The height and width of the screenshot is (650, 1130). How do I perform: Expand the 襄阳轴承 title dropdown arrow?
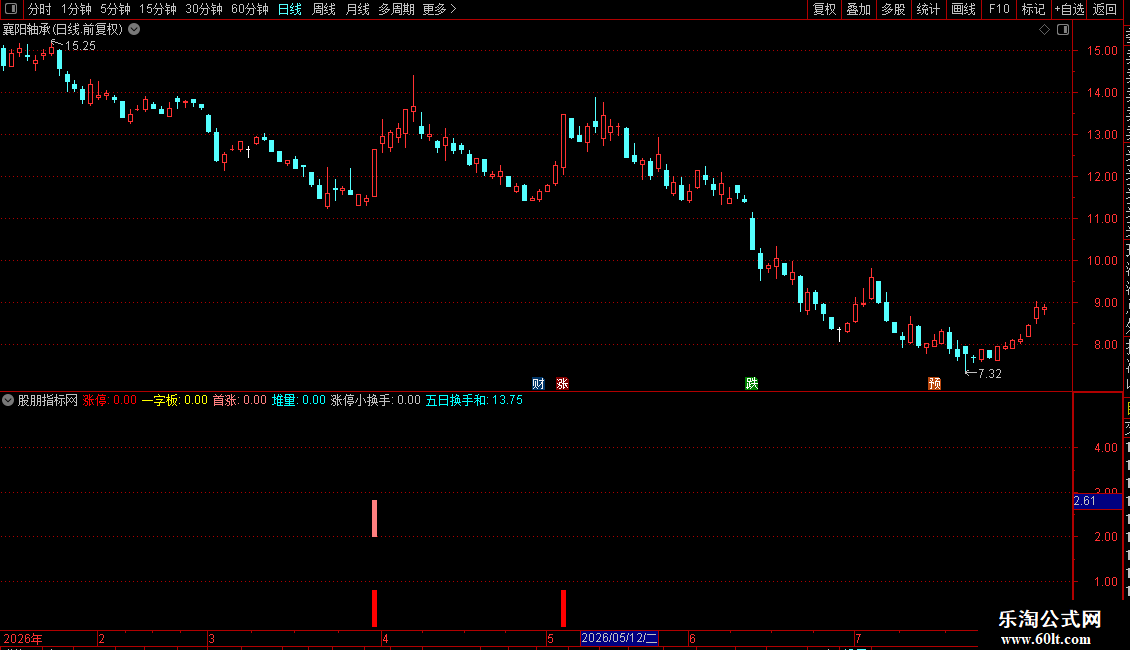click(x=134, y=30)
